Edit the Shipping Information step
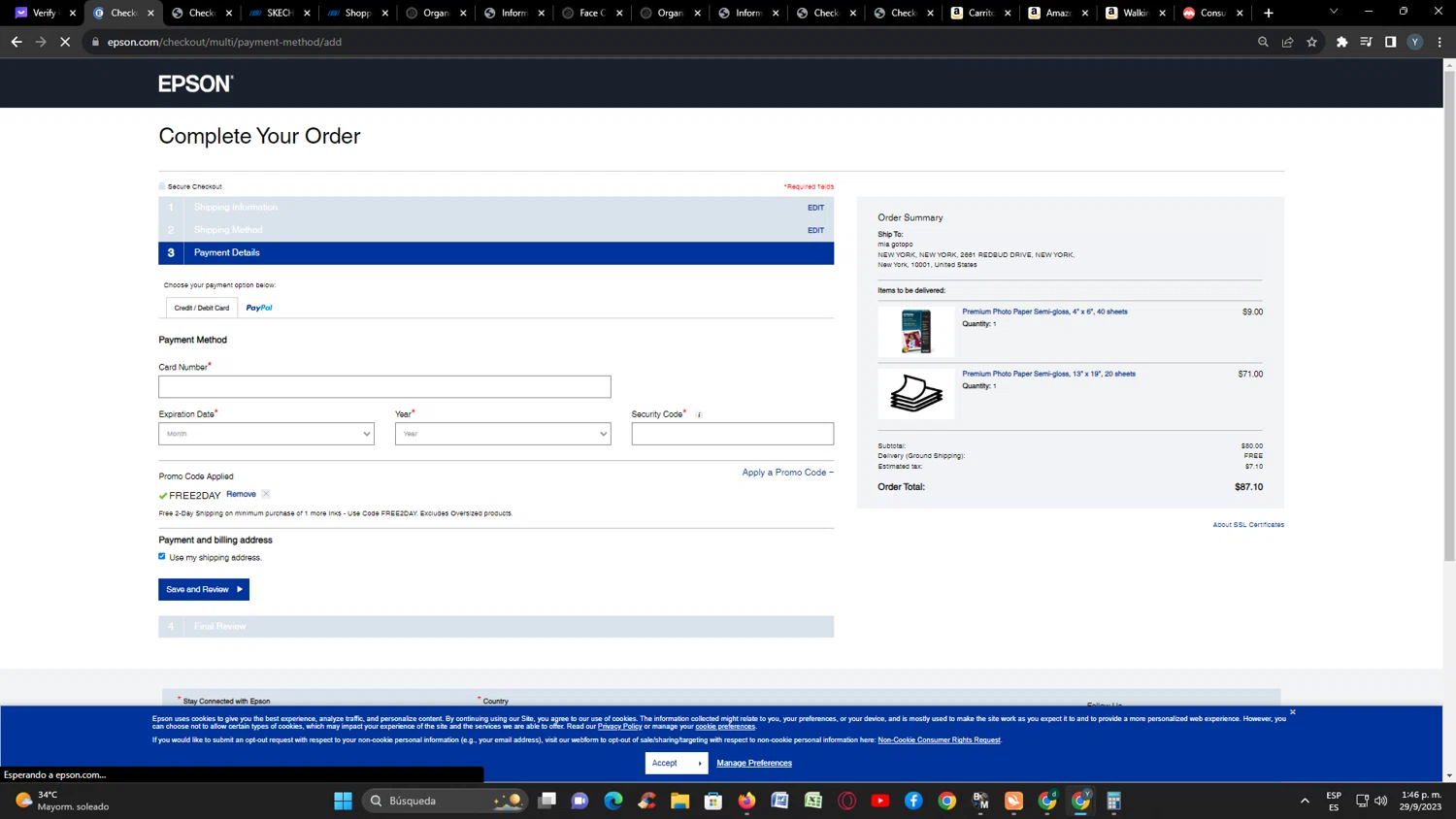The image size is (1456, 819). point(815,208)
